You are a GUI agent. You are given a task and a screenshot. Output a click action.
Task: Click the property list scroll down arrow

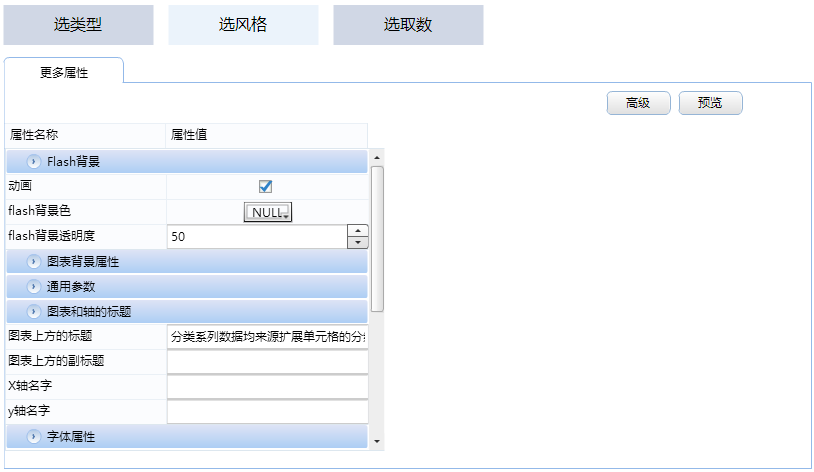pyautogui.click(x=377, y=441)
